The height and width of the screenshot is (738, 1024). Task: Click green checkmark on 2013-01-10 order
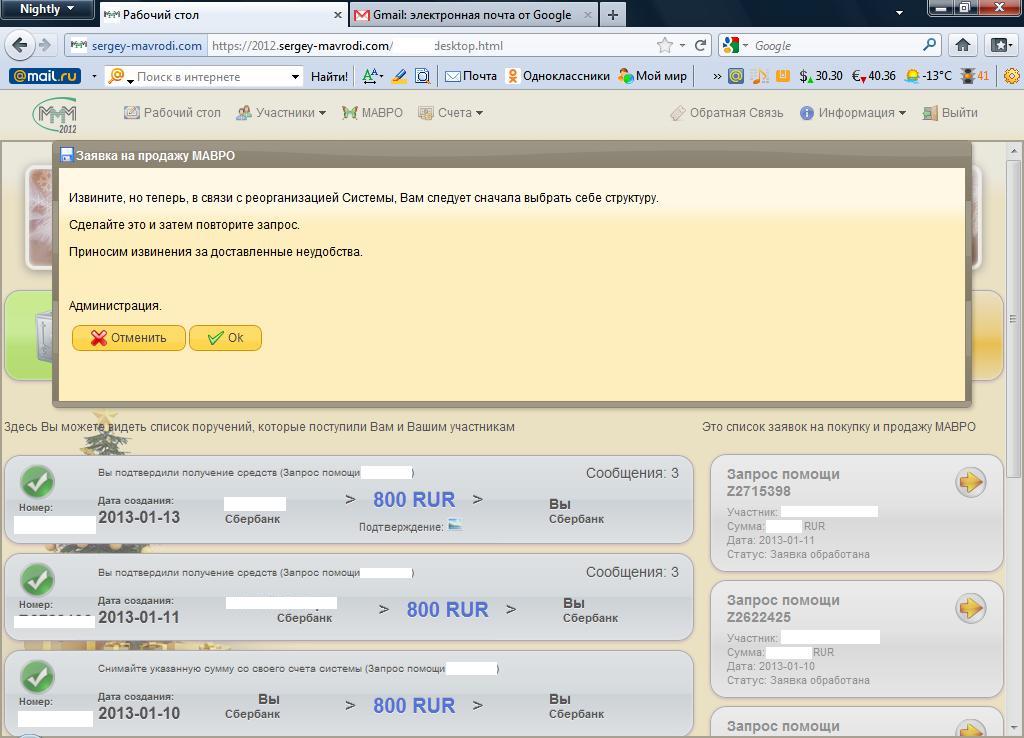tap(37, 677)
